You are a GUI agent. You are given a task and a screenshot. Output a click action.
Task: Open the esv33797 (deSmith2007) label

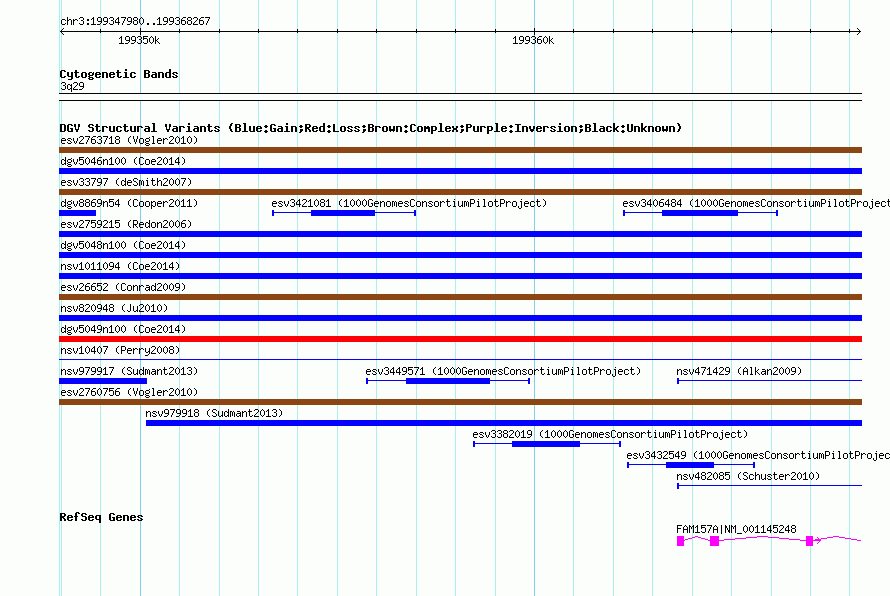point(126,182)
